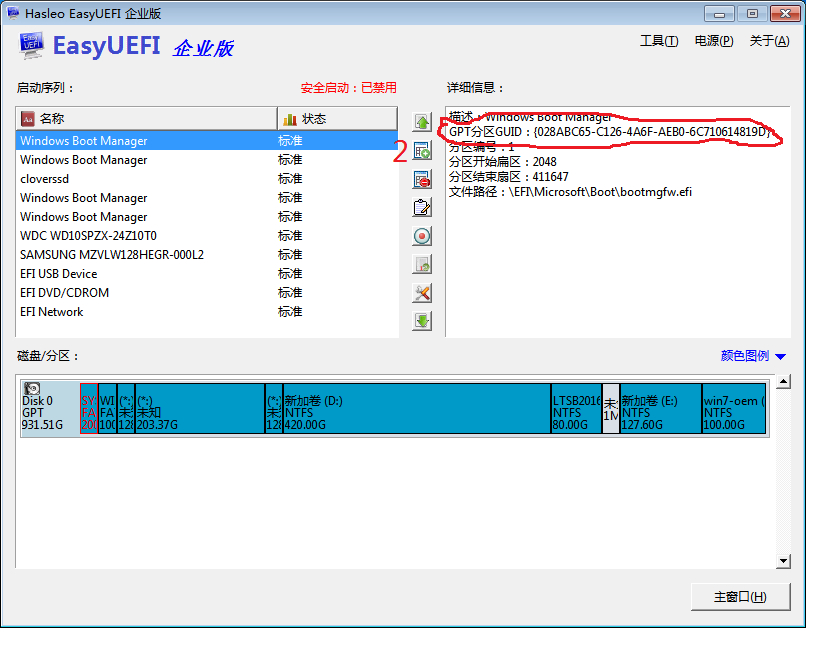The height and width of the screenshot is (648, 817).
Task: Click the red one-time boot icon
Action: (422, 236)
